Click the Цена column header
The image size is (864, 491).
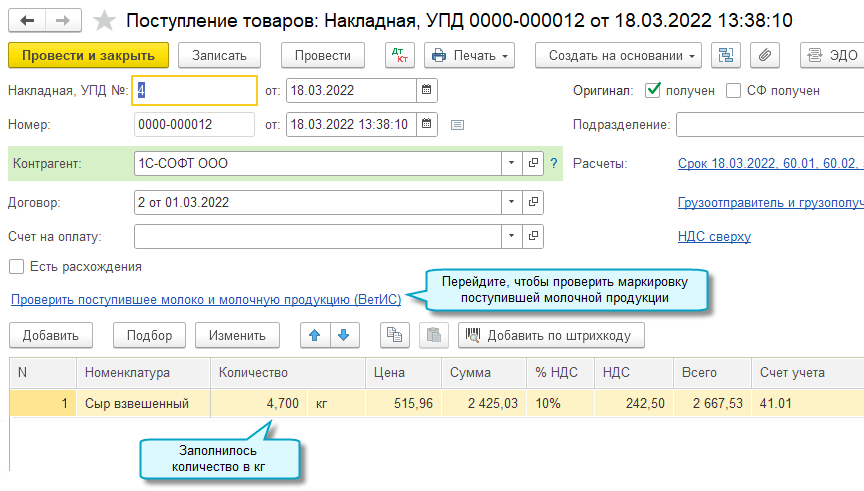click(403, 373)
